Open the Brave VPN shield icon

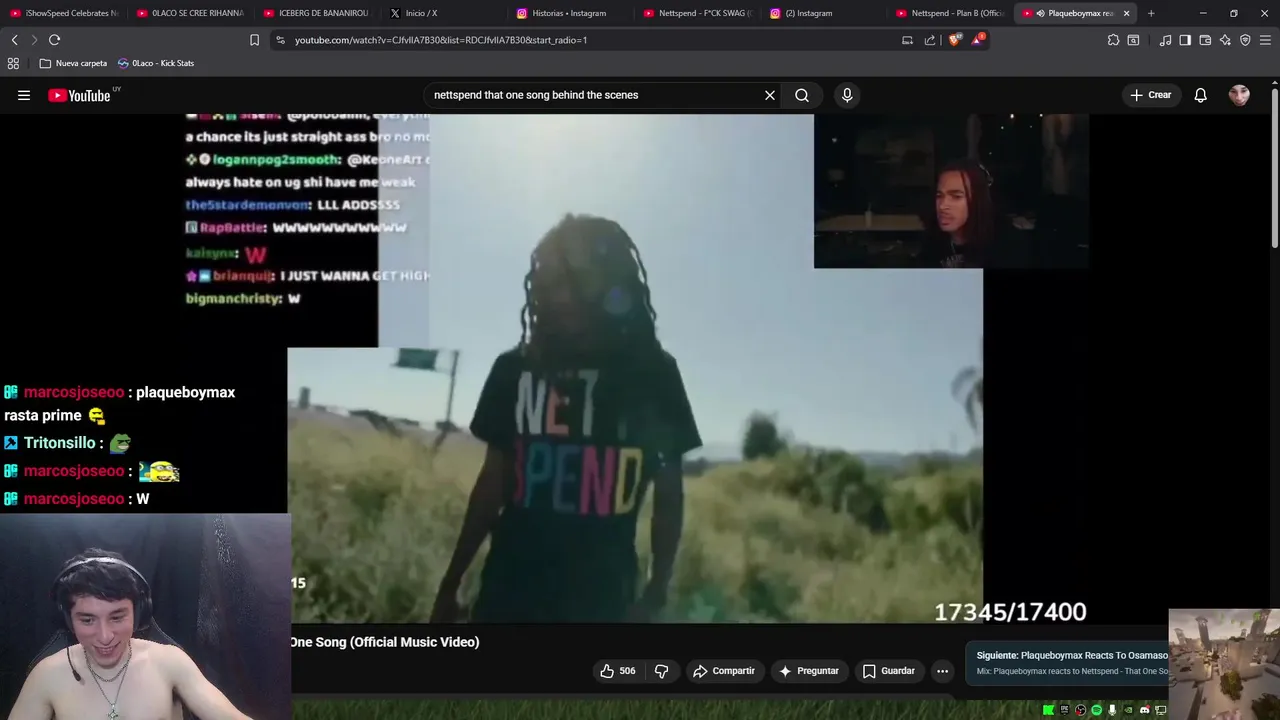1245,40
